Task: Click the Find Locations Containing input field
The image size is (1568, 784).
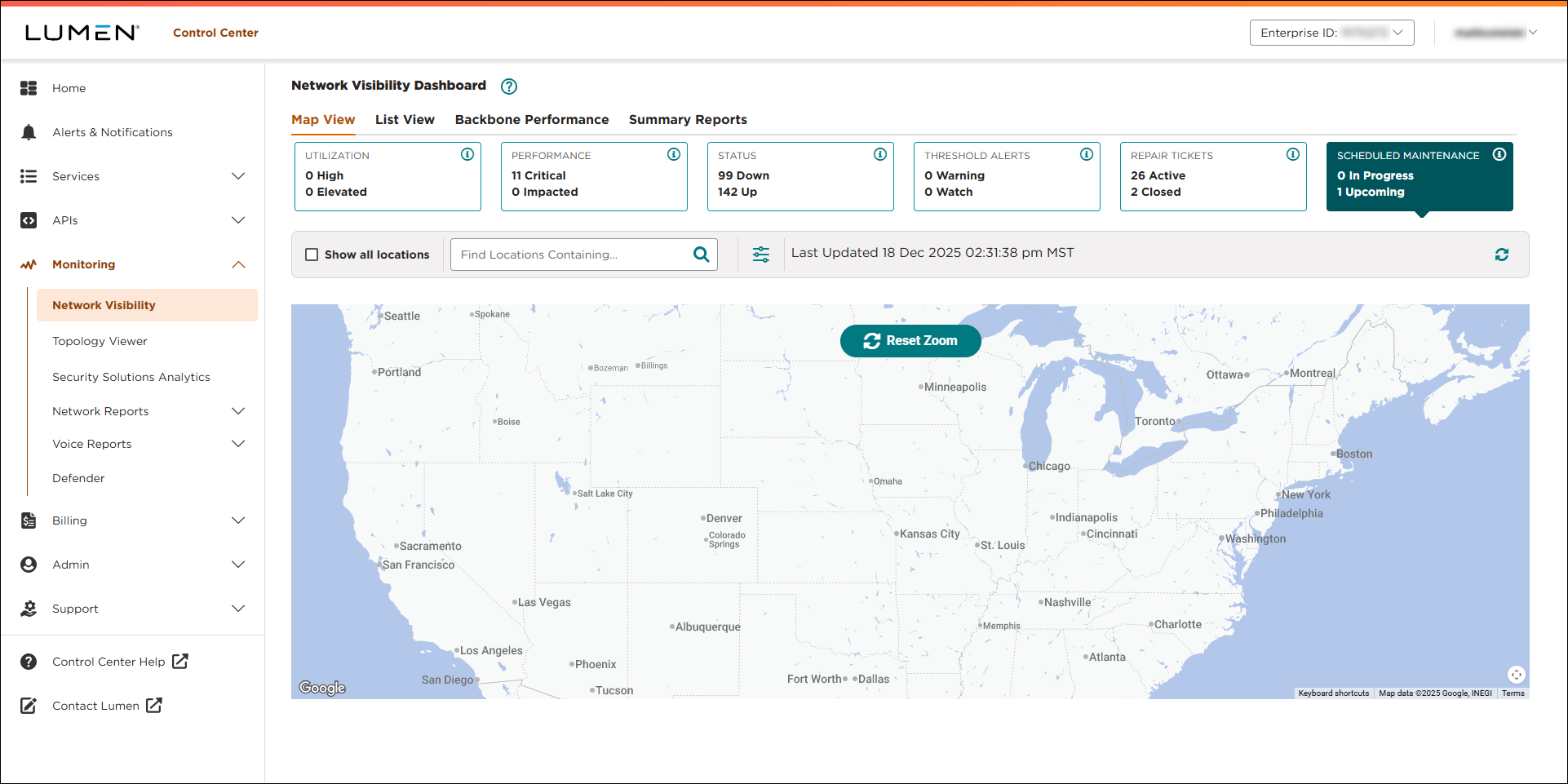Action: pos(571,254)
